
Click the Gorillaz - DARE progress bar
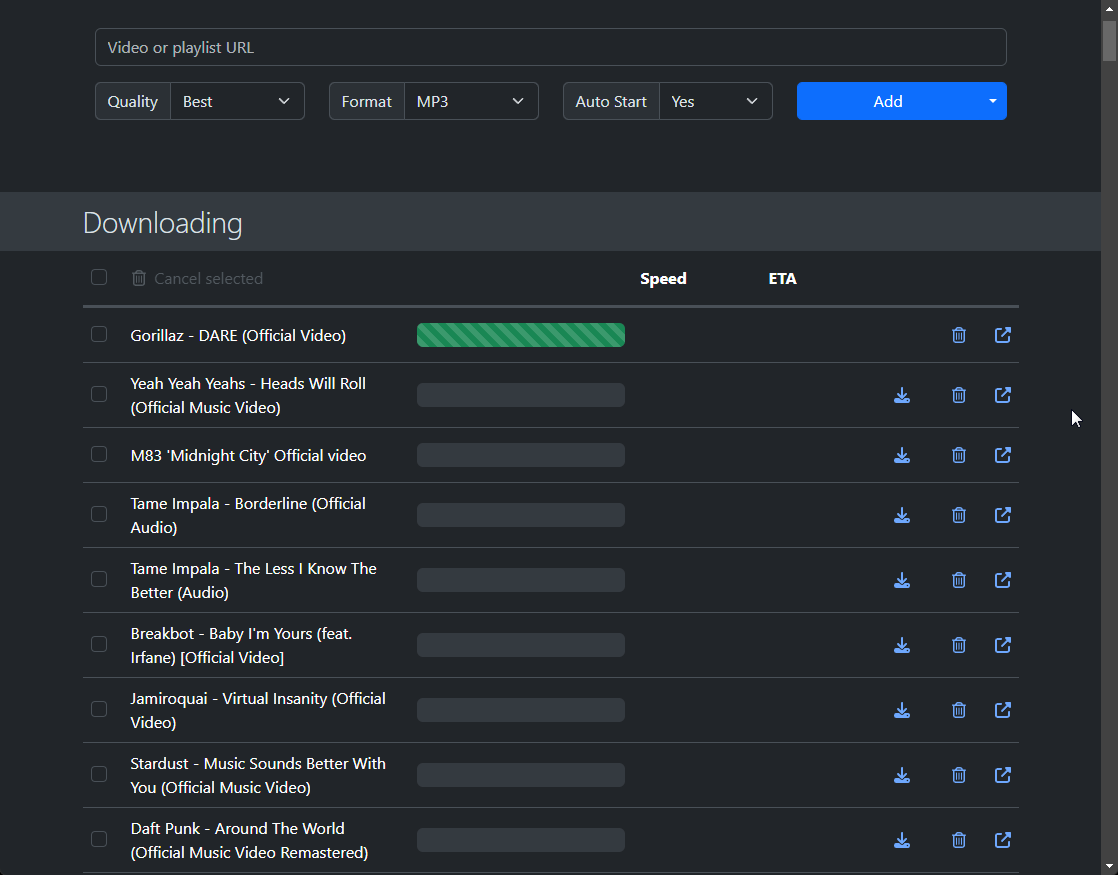click(x=520, y=335)
